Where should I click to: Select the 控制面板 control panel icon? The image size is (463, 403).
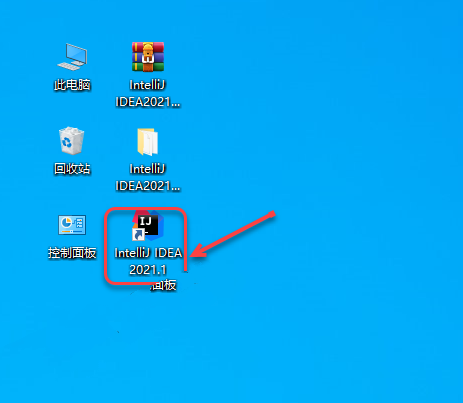(72, 225)
